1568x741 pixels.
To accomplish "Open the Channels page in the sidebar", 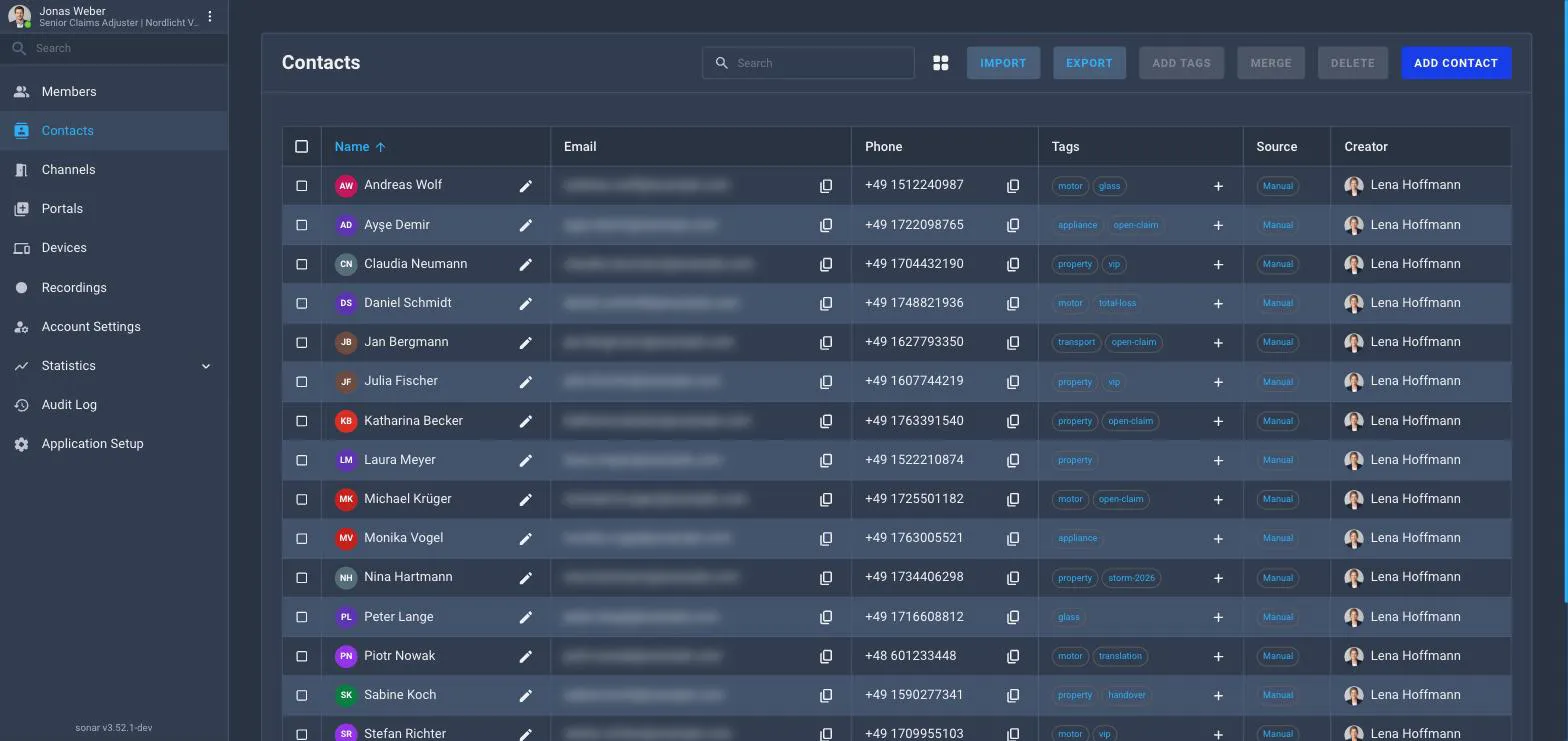I will [114, 170].
